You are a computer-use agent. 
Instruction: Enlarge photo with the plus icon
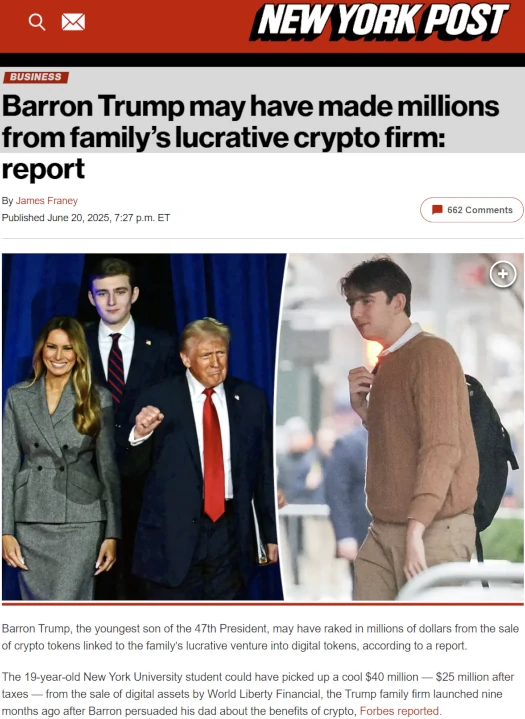503,274
